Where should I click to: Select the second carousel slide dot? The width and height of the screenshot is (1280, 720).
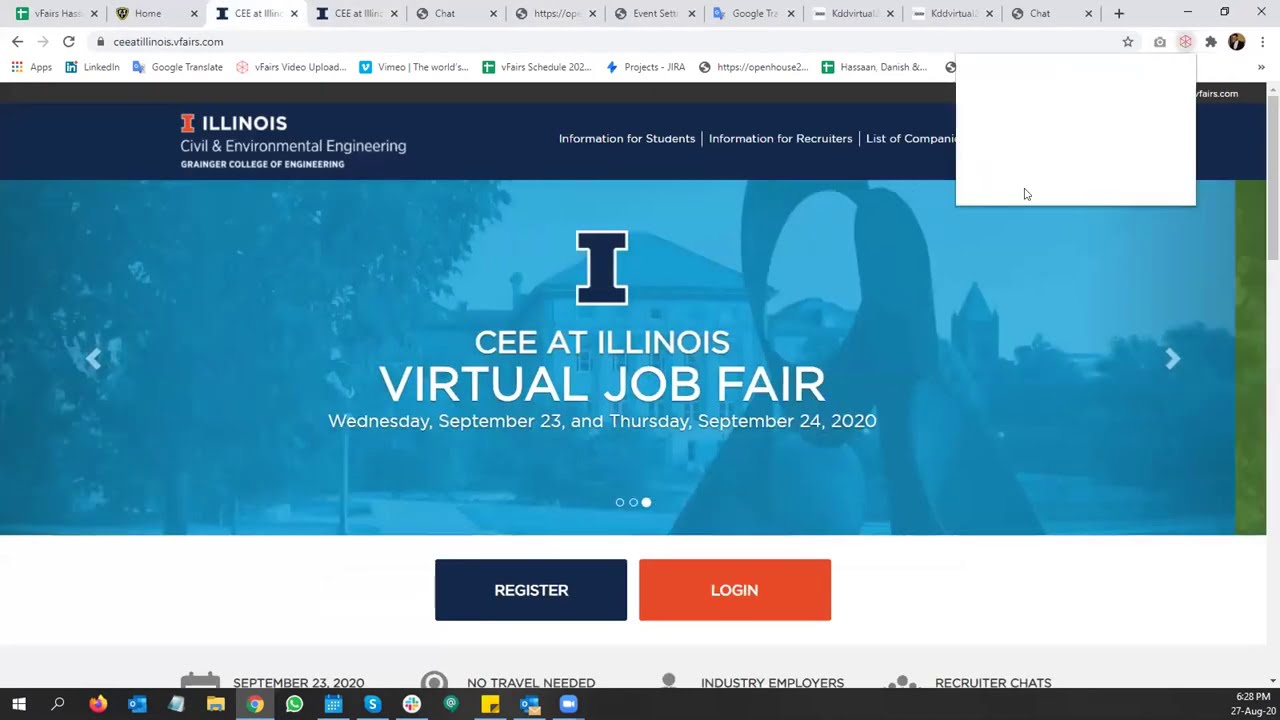[x=633, y=502]
